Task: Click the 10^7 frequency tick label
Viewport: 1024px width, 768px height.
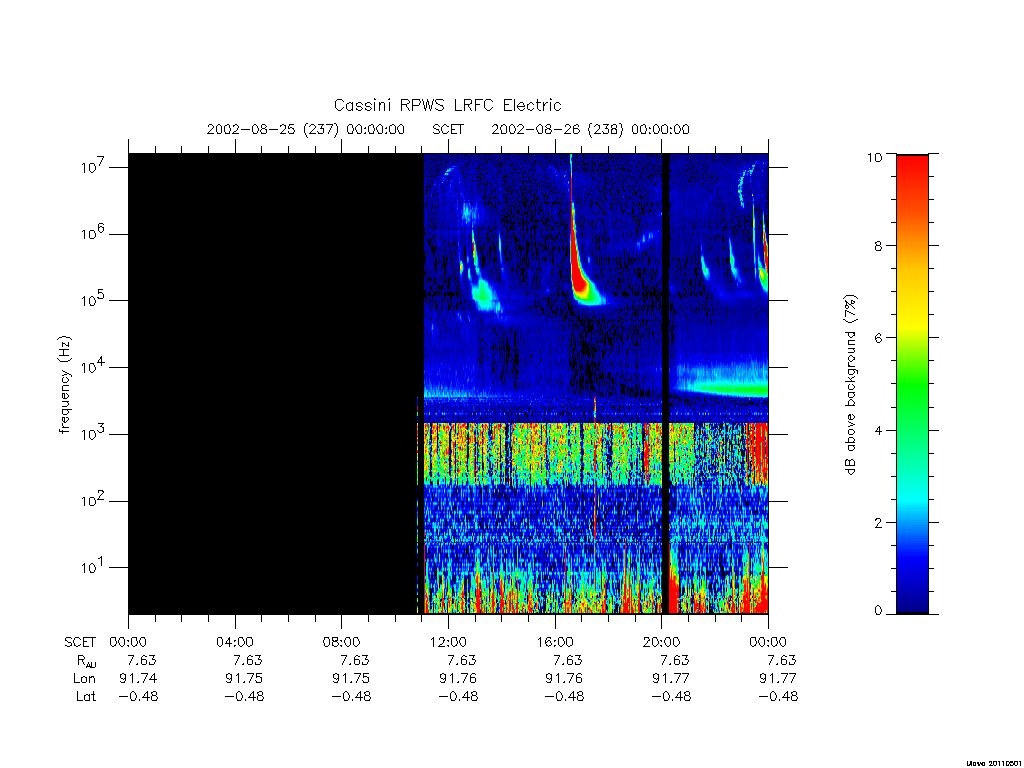Action: pos(94,167)
